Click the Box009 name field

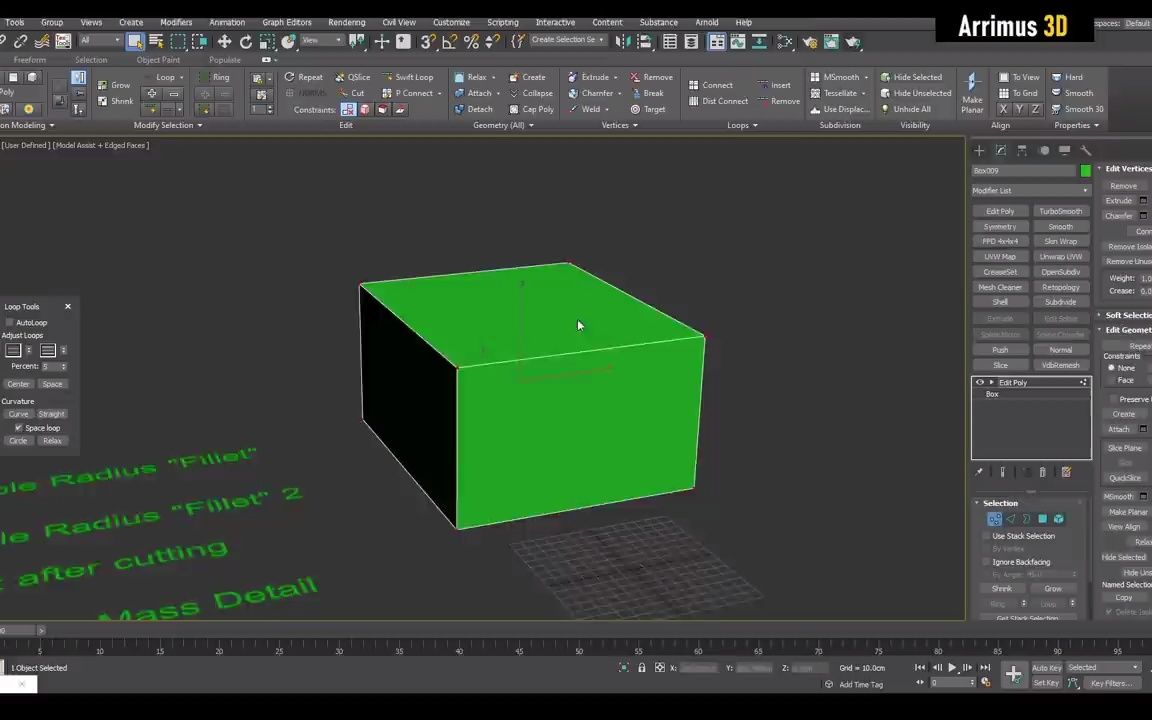(x=1020, y=171)
